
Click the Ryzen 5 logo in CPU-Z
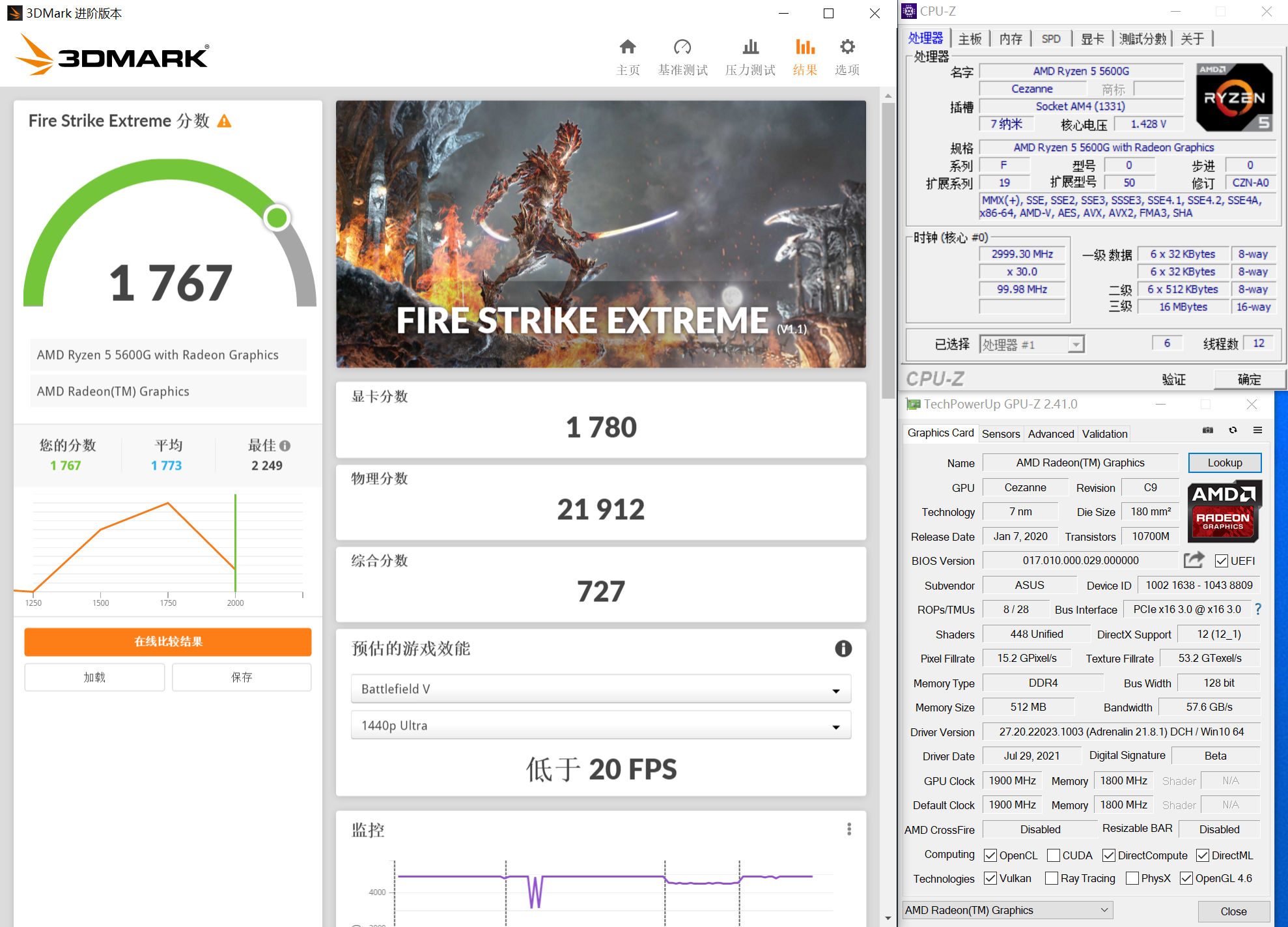[x=1234, y=98]
